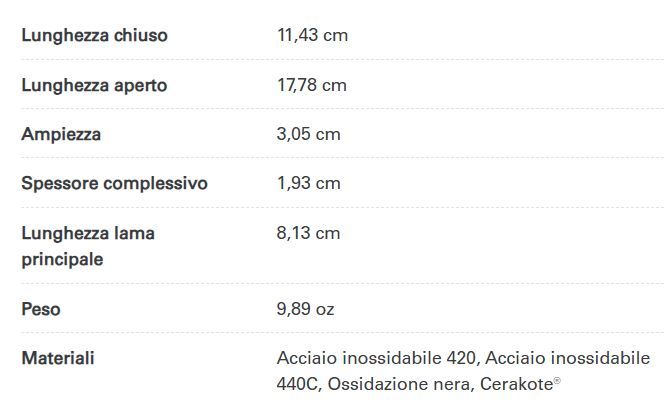The width and height of the screenshot is (668, 404).
Task: Select the Lunghezza aperto label
Action: pos(94,85)
